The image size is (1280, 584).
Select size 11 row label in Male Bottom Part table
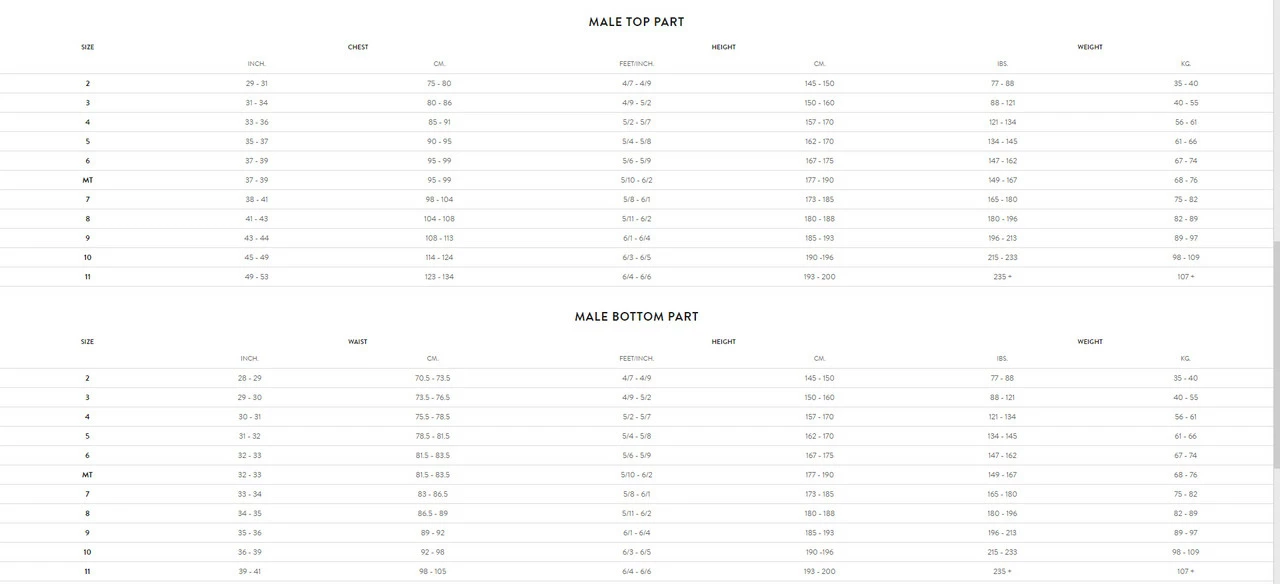[x=87, y=571]
